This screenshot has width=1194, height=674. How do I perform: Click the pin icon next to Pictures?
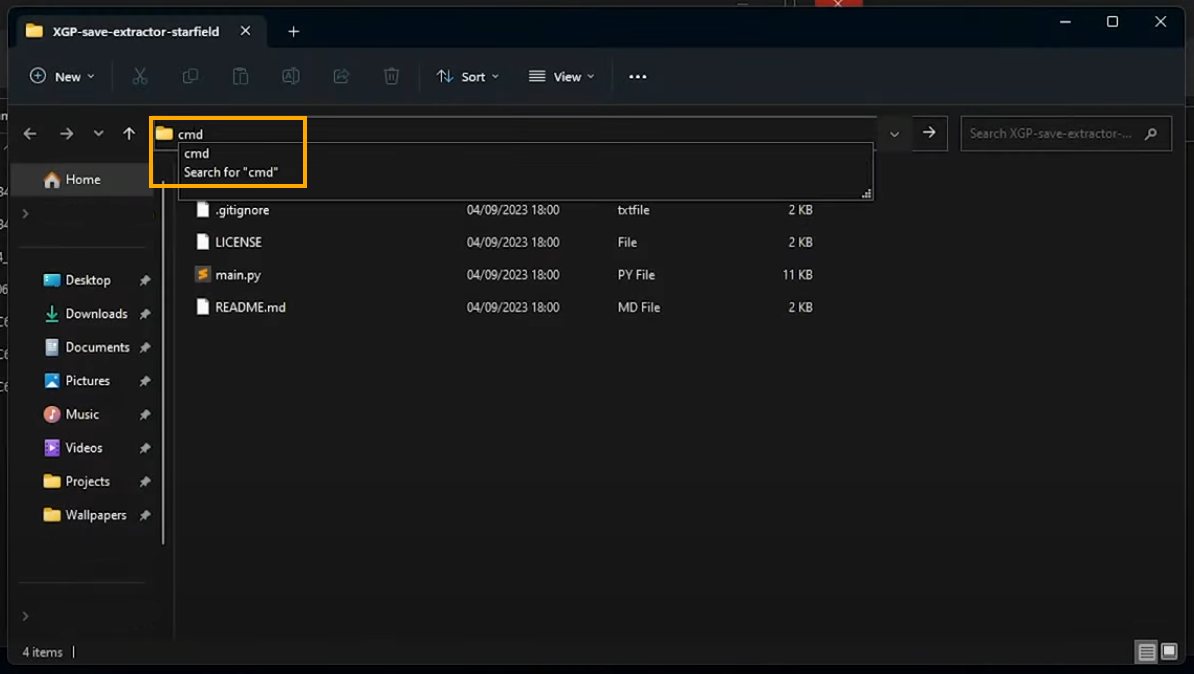pos(145,382)
